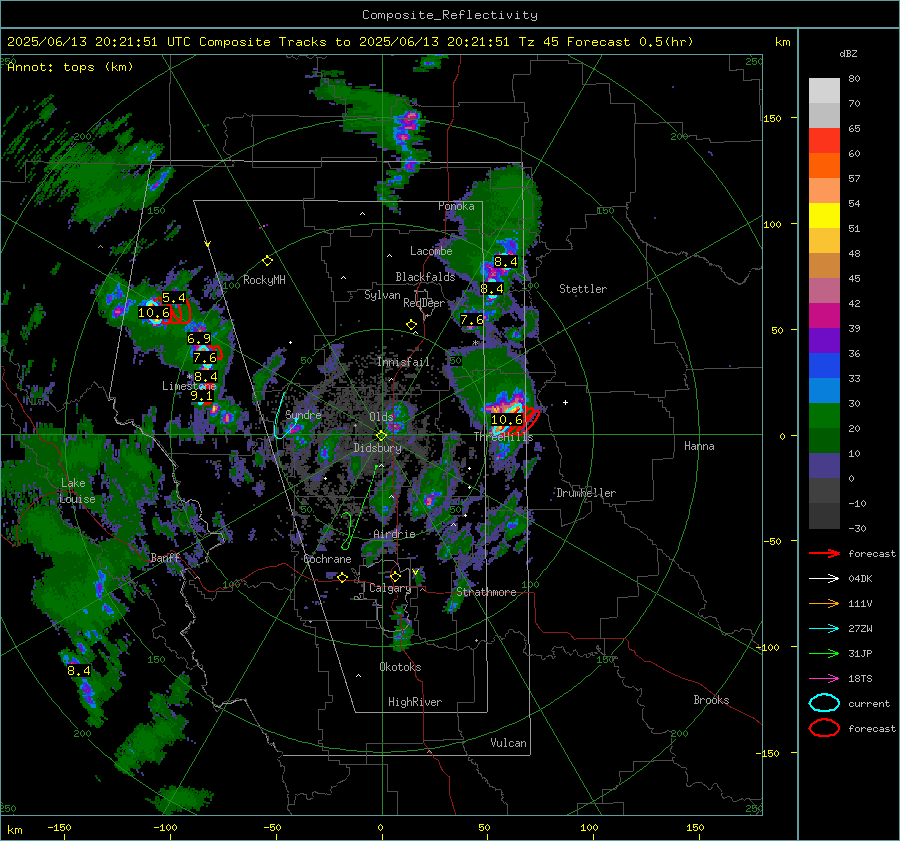
Task: Click the '8.4' top label southwest of Banff
Action: [x=79, y=671]
